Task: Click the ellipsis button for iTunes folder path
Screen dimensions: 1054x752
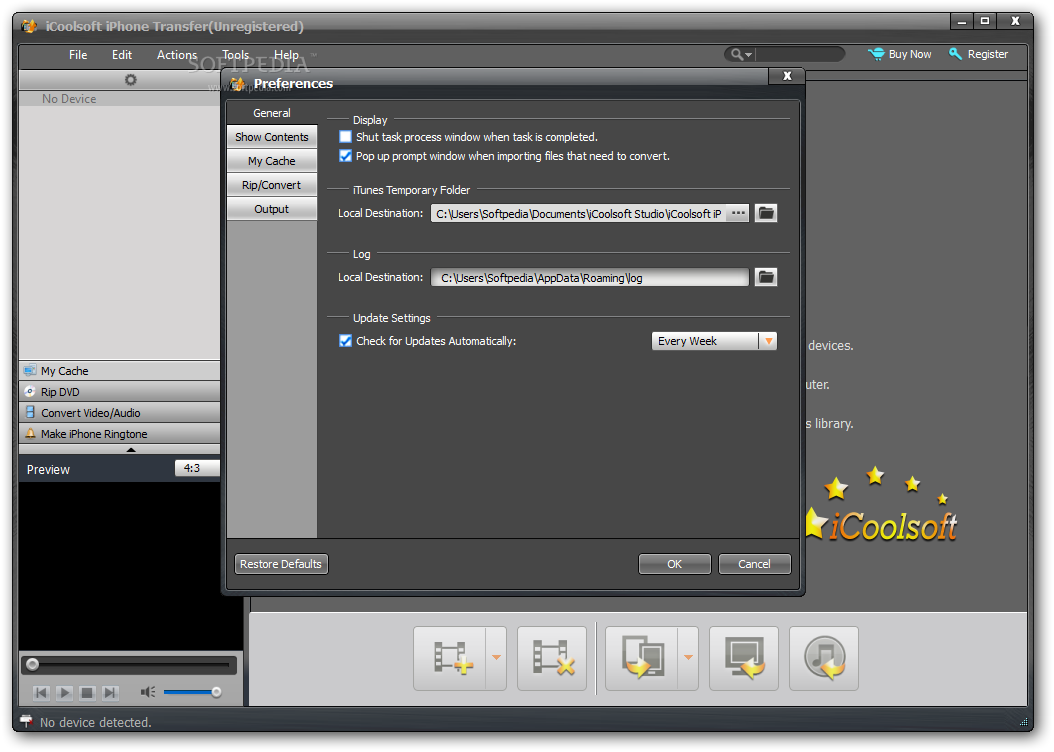Action: [737, 213]
